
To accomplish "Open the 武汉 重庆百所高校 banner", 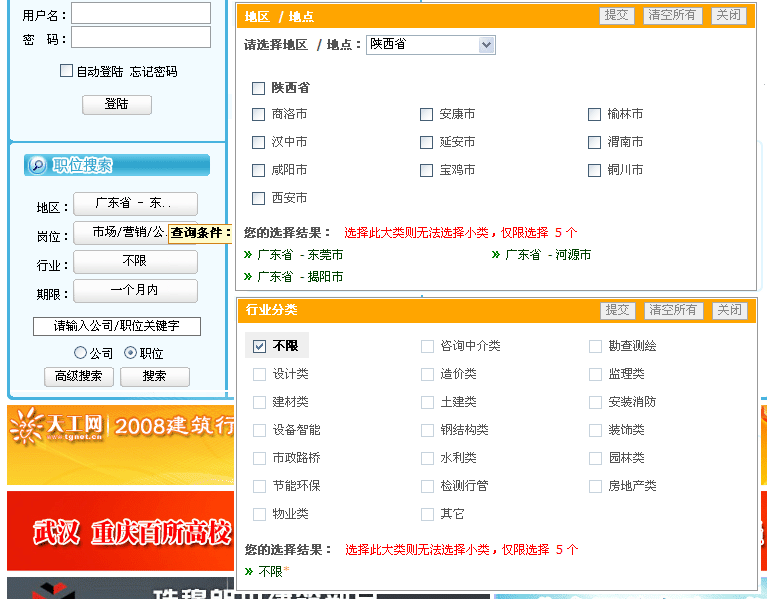I will click(121, 531).
